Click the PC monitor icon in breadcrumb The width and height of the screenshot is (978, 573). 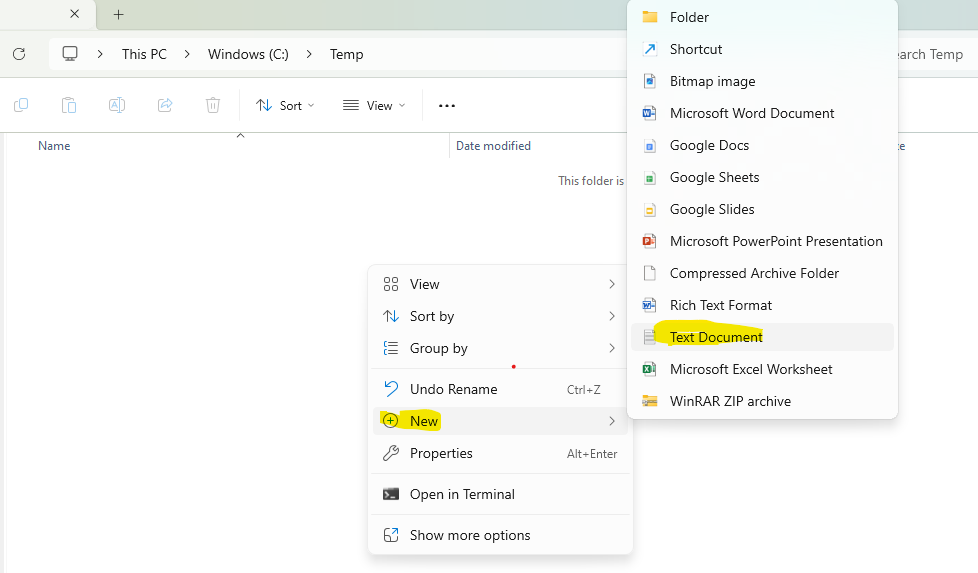70,54
